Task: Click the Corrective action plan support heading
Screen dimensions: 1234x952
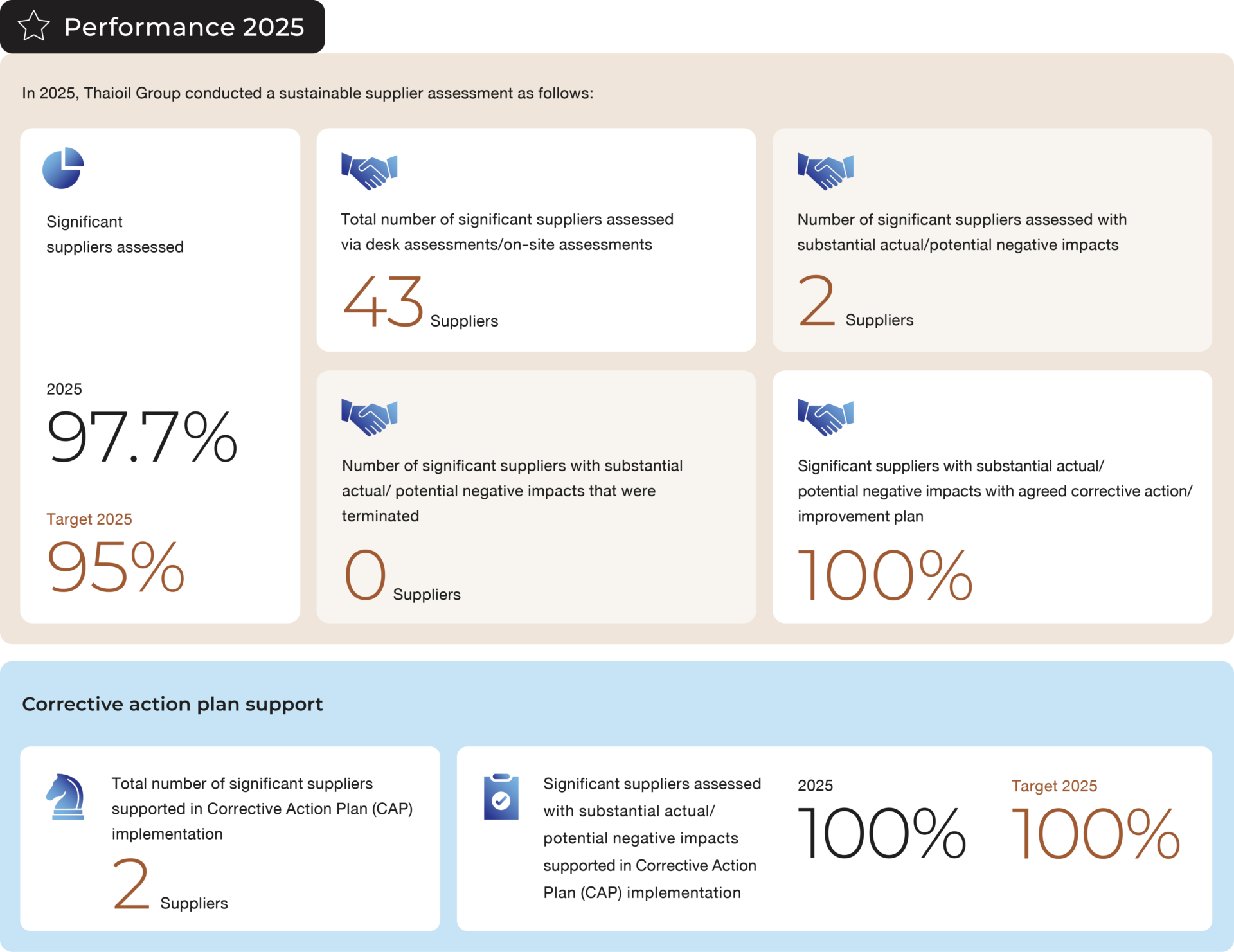Action: (x=172, y=705)
